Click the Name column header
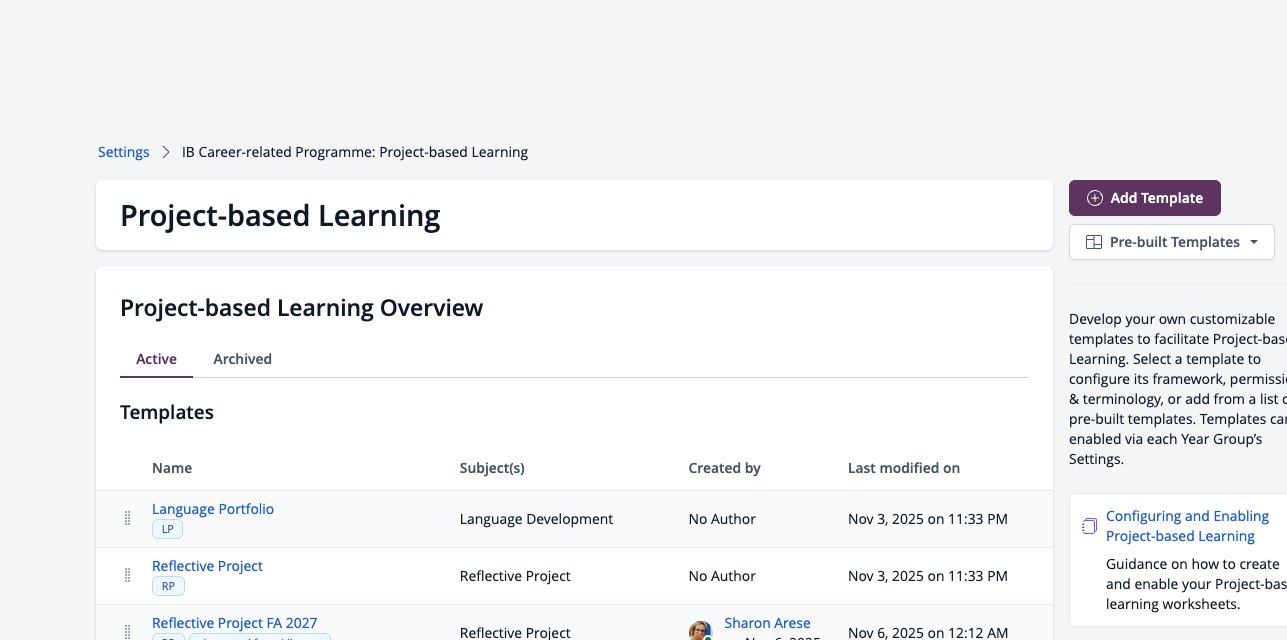 pos(172,468)
